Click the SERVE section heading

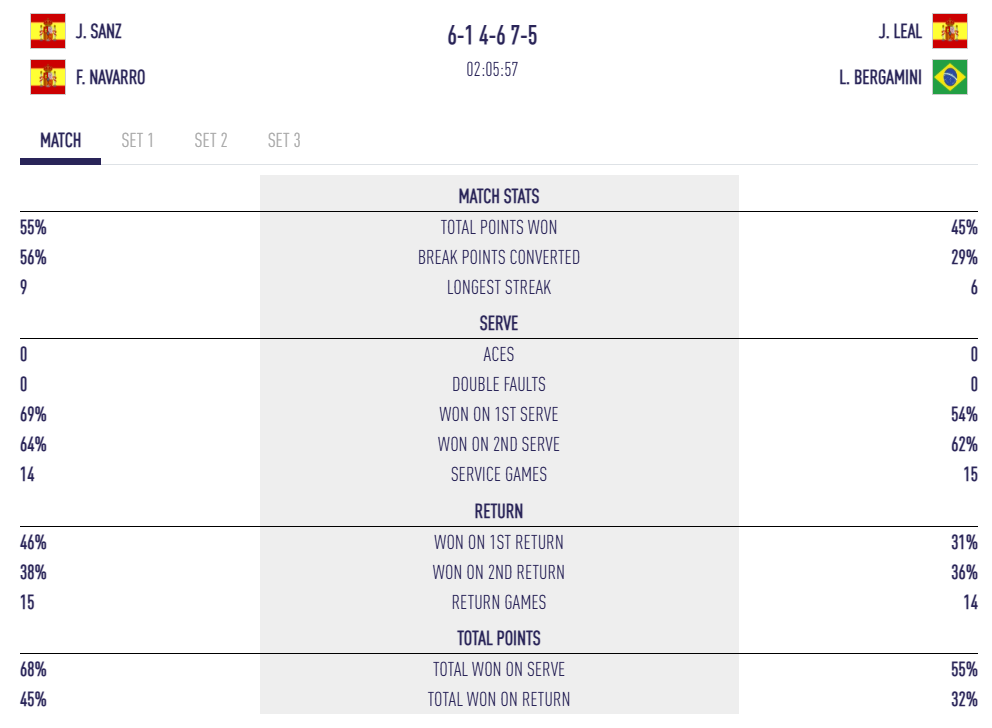[498, 324]
